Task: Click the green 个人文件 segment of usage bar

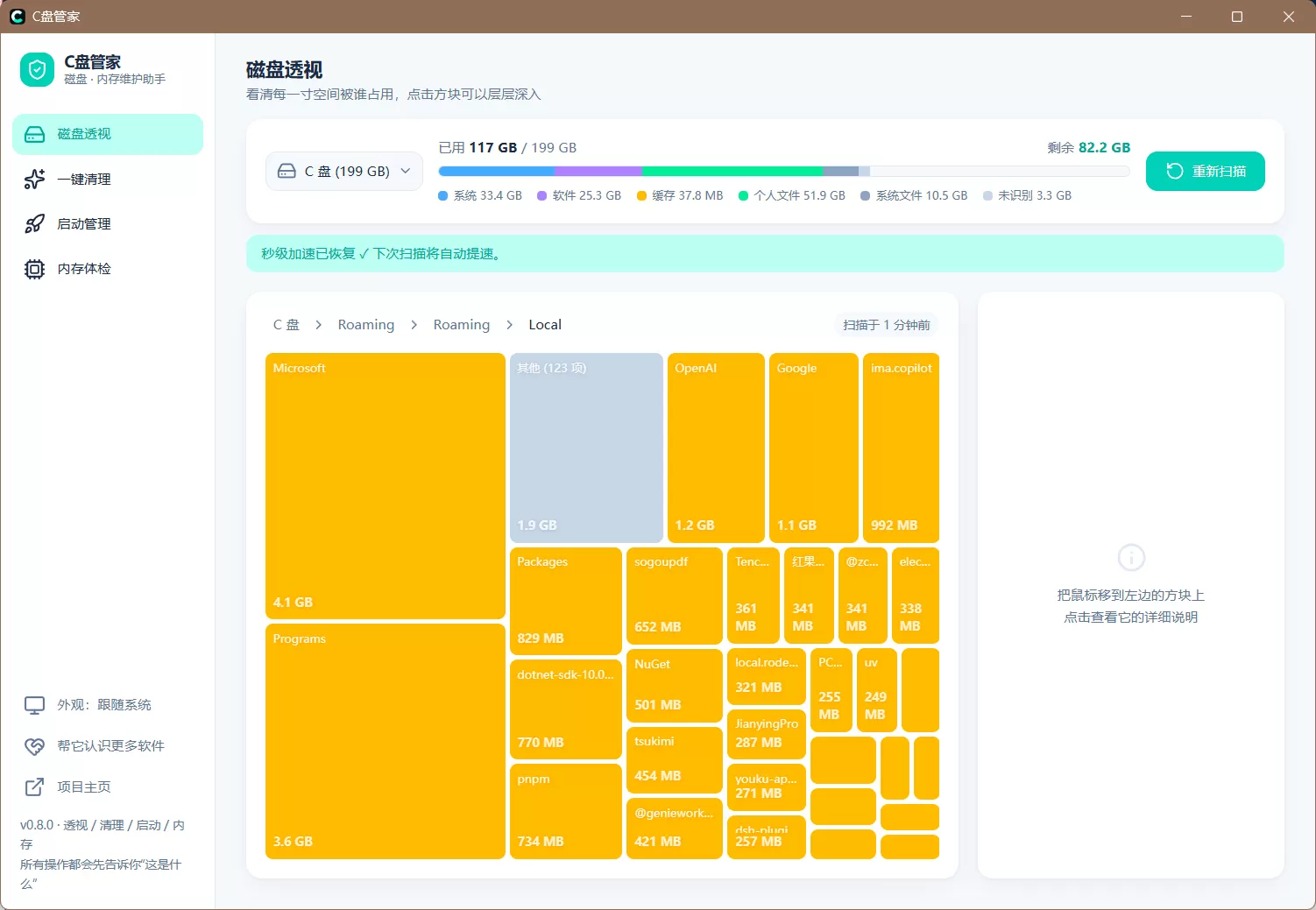Action: coord(732,171)
